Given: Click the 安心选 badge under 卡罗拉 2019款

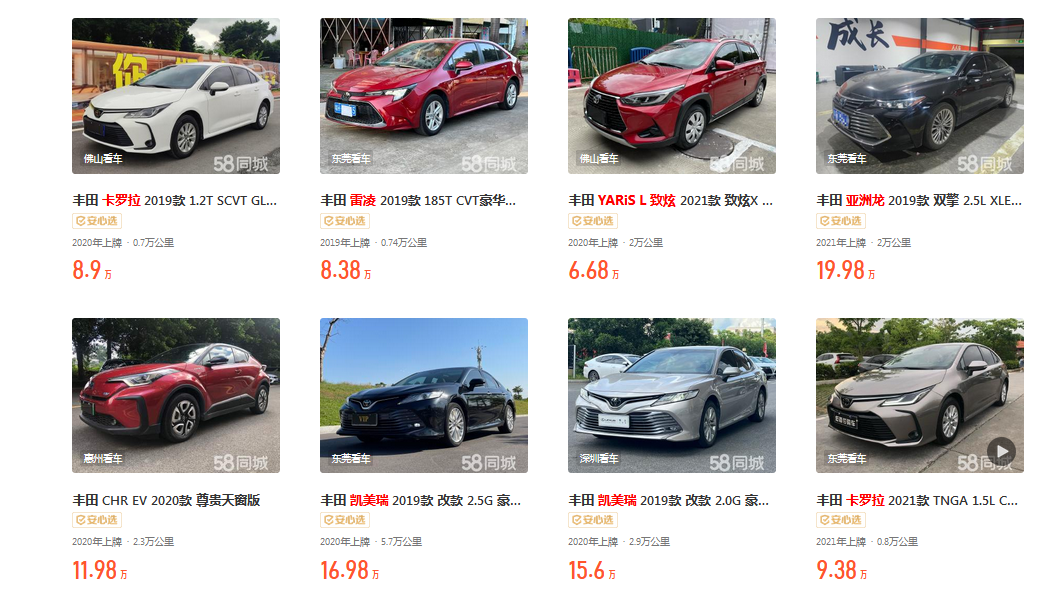Looking at the screenshot, I should (x=97, y=221).
